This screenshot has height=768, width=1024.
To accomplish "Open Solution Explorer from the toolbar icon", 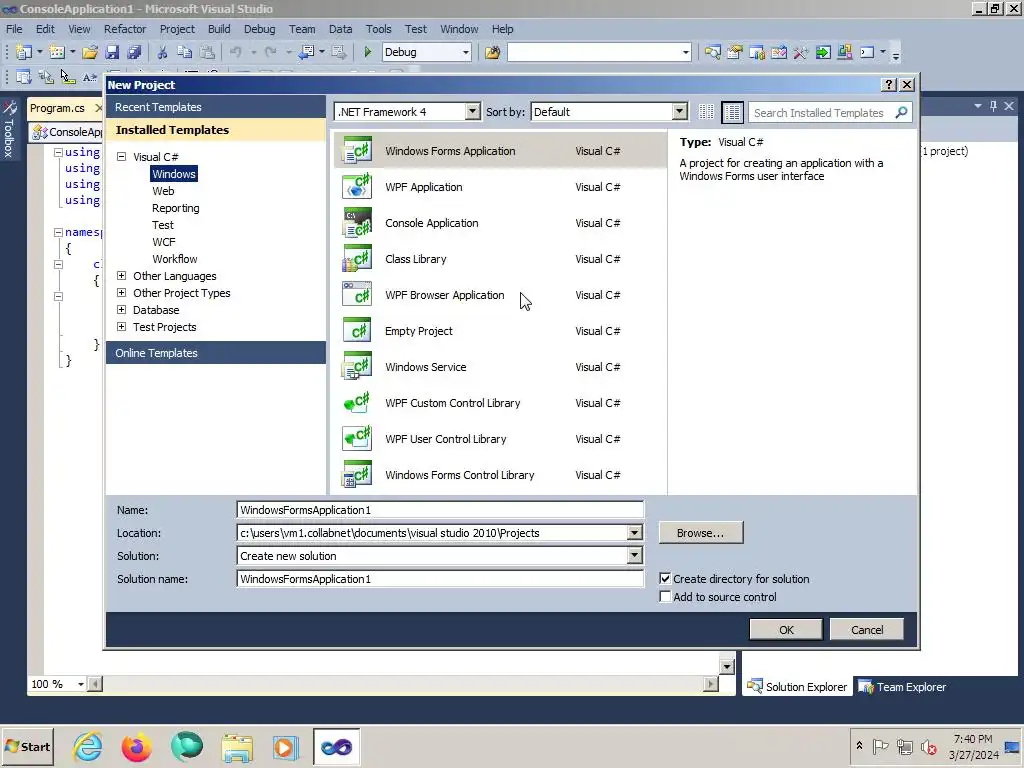I will point(712,52).
